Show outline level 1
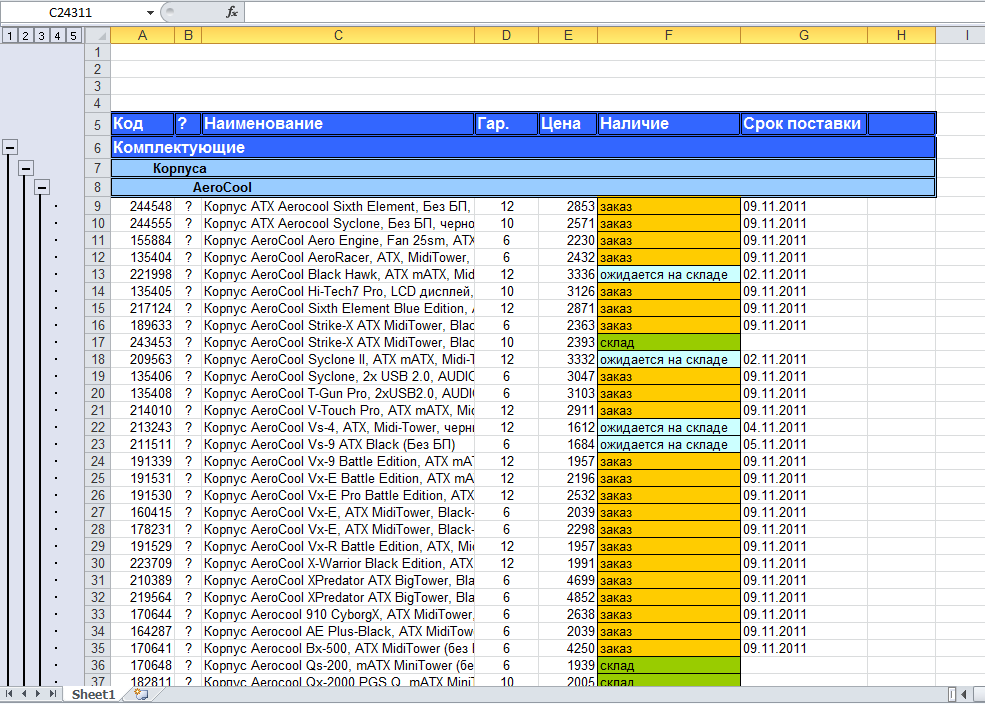 10,36
